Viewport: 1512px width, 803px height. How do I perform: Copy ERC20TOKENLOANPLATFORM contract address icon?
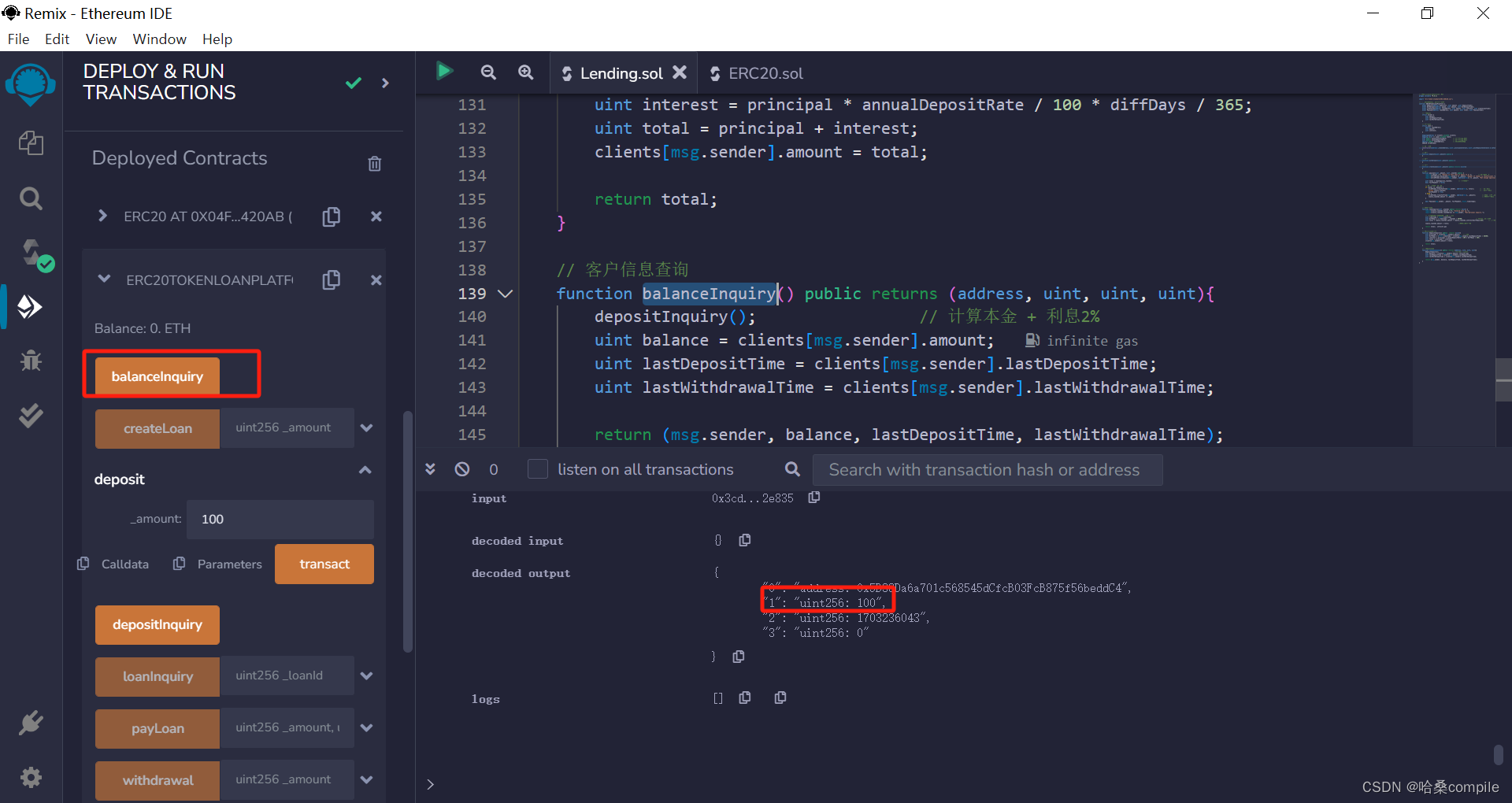click(332, 279)
